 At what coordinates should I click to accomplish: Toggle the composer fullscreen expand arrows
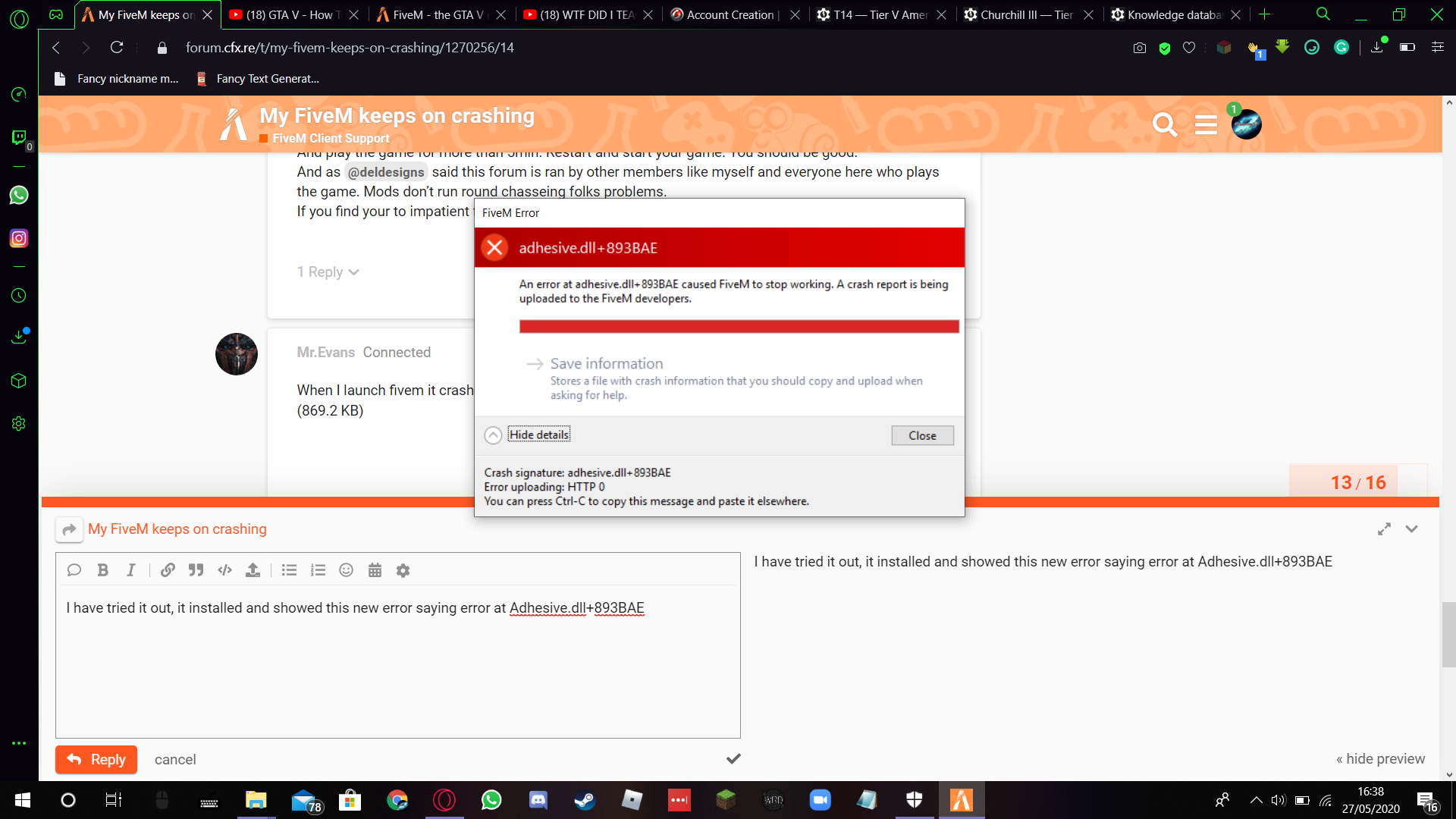click(x=1384, y=529)
